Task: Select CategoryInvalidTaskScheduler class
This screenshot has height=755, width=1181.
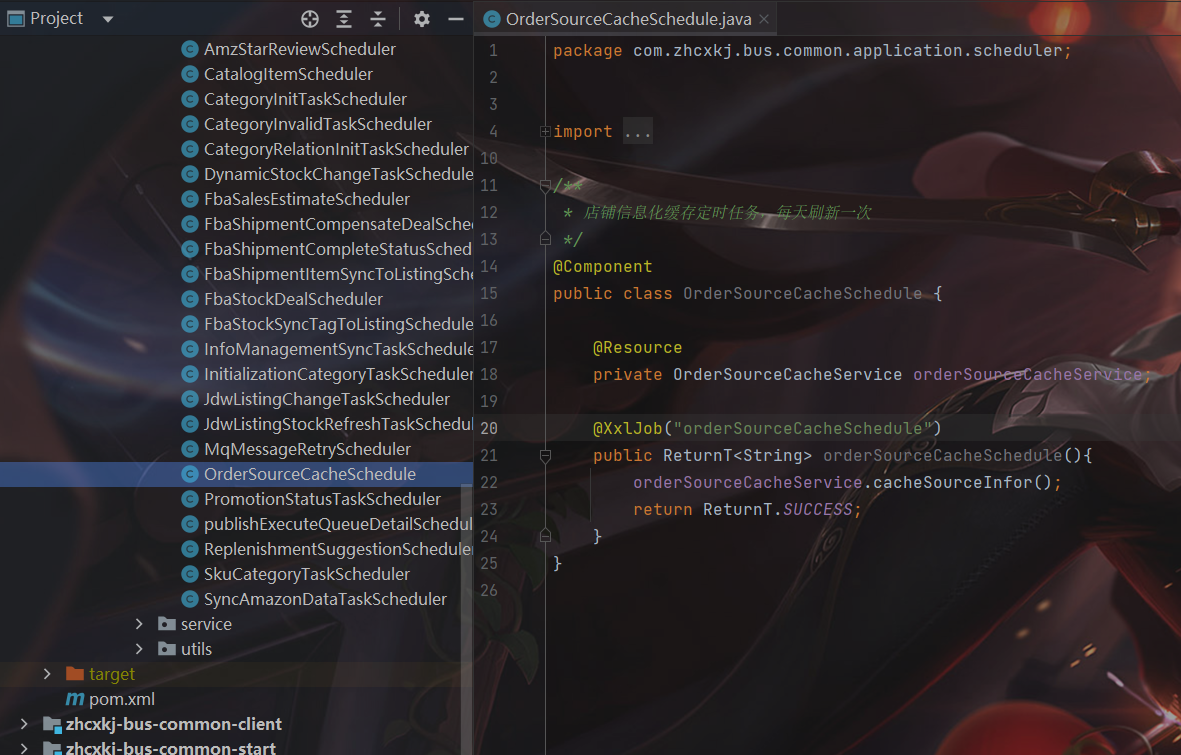Action: pyautogui.click(x=317, y=124)
